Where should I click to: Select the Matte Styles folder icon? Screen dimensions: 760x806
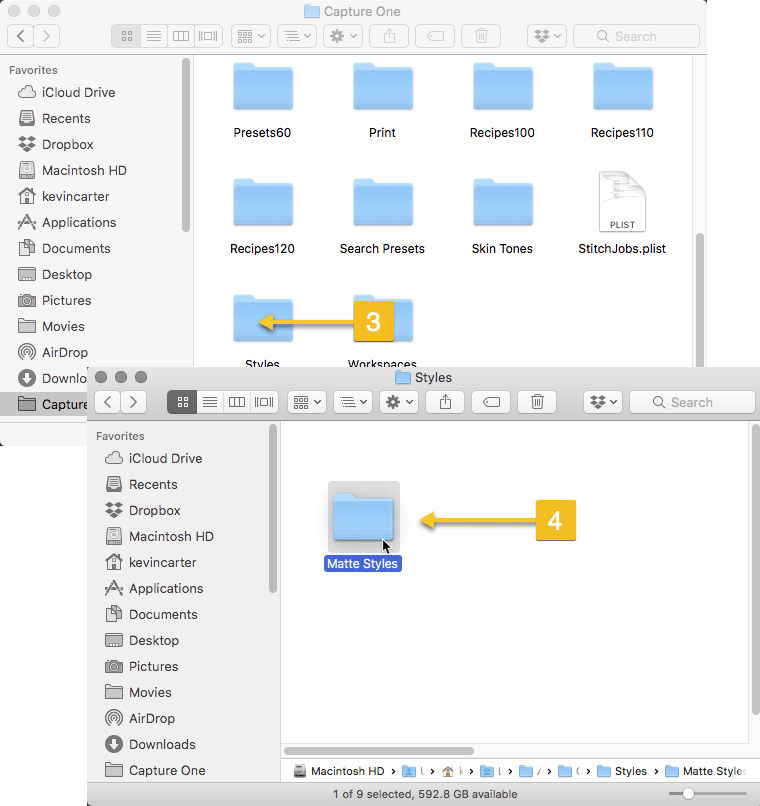tap(363, 517)
